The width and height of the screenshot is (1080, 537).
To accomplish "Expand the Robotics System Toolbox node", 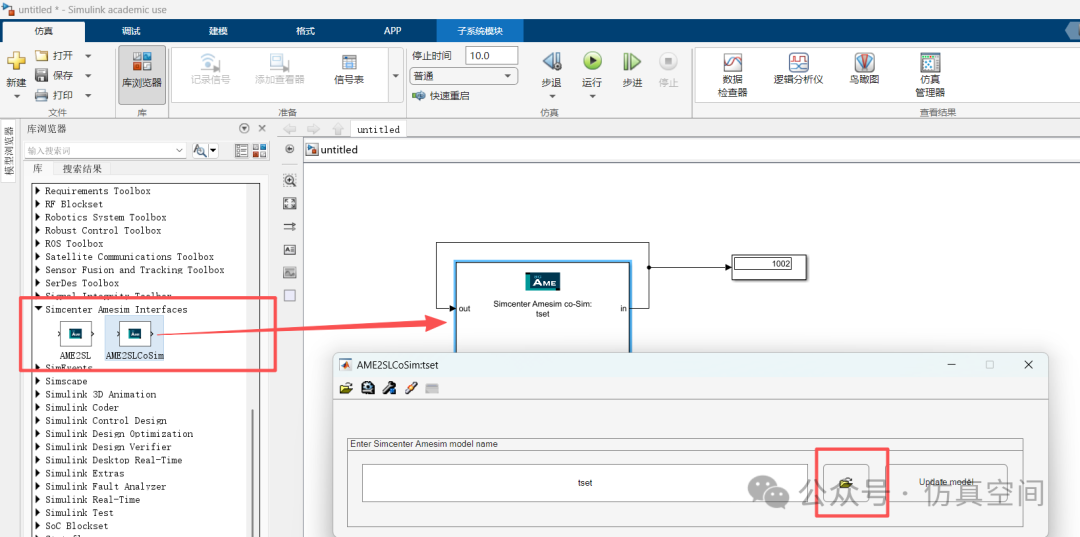I will pos(38,217).
